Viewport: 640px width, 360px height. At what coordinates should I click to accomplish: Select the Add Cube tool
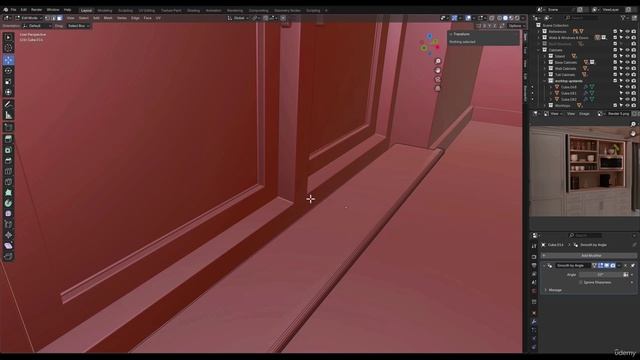[x=8, y=127]
